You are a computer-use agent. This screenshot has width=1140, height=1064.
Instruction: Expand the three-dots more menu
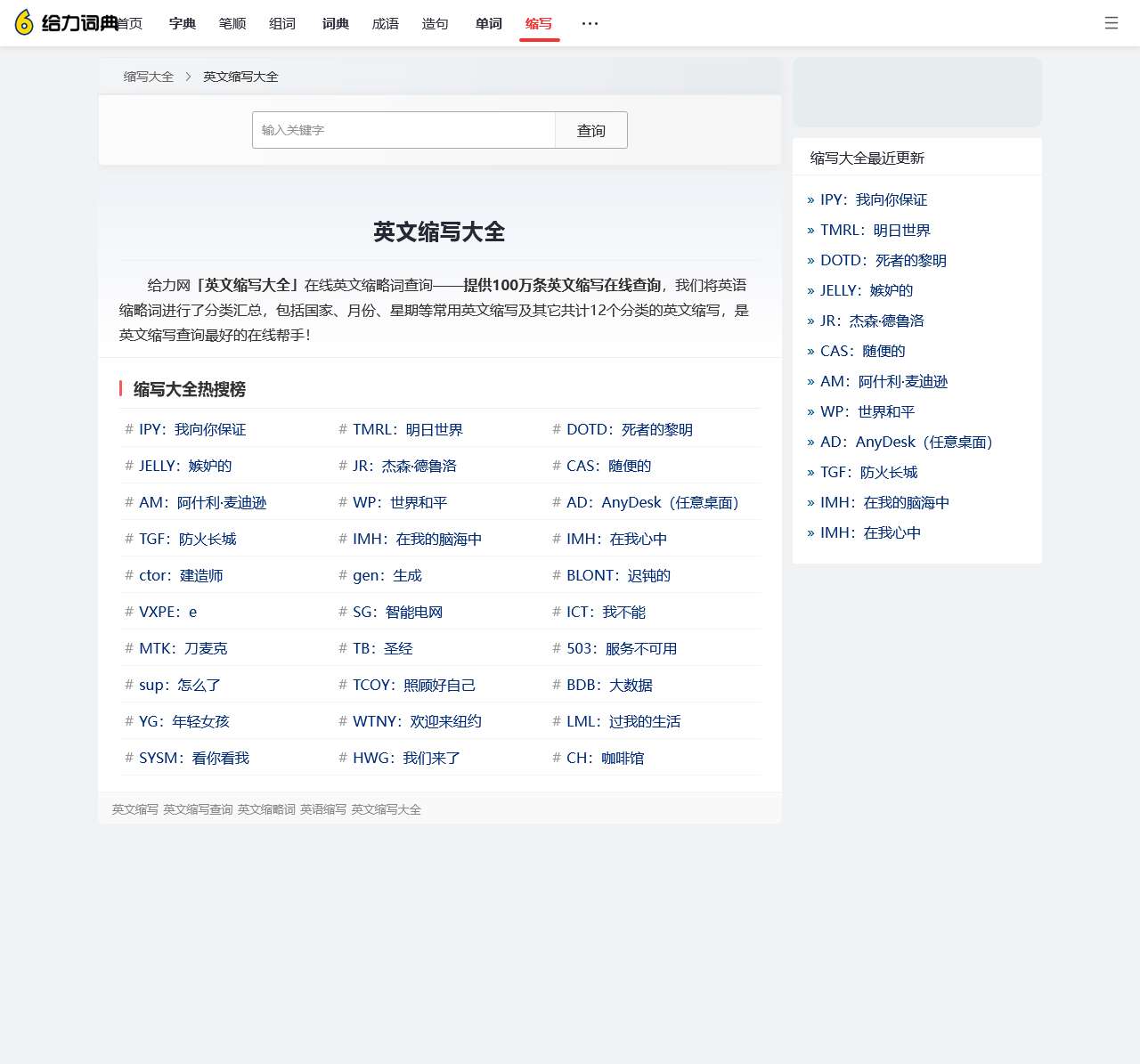point(590,23)
